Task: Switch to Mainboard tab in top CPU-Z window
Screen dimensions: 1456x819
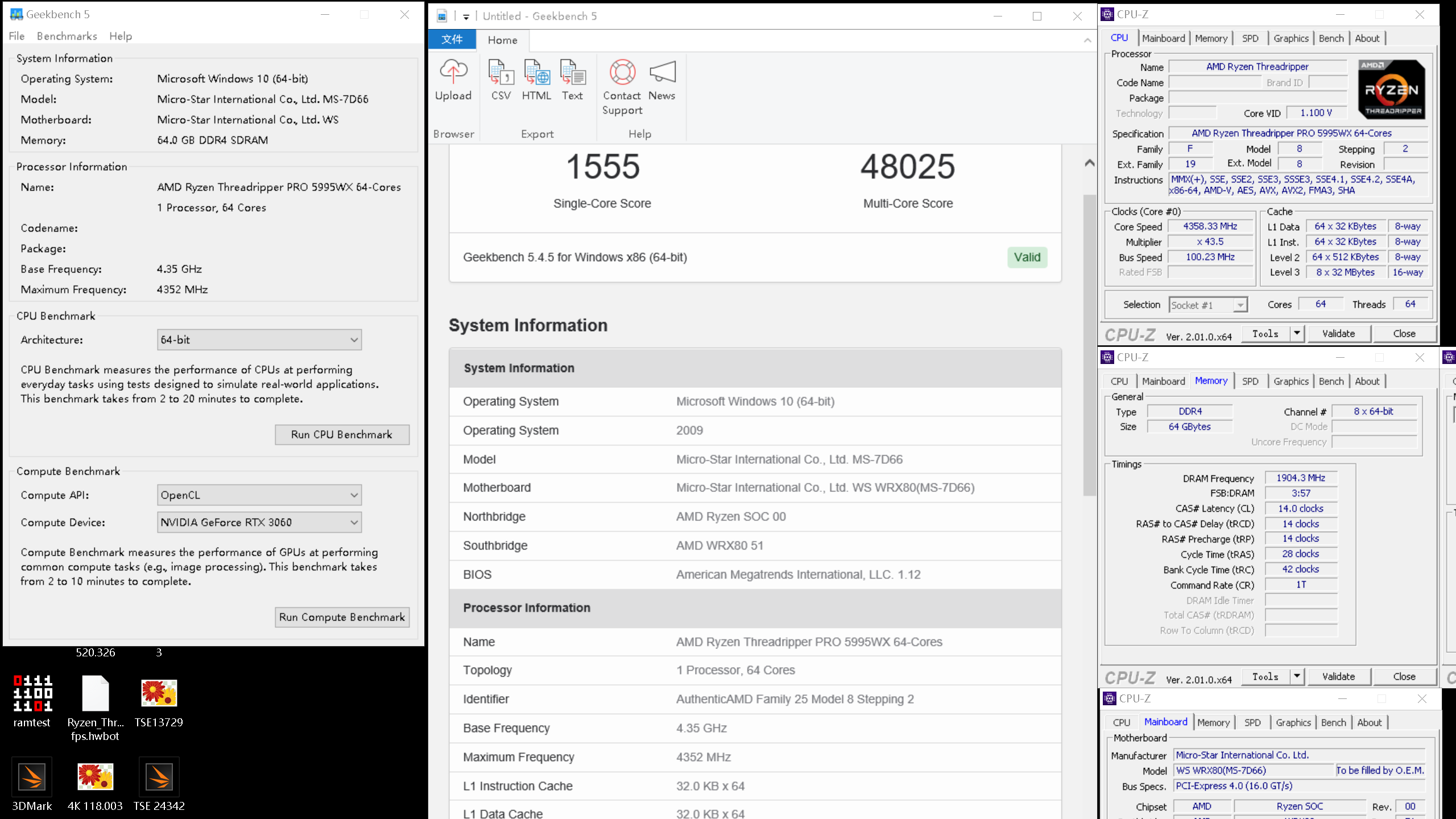Action: click(1163, 39)
